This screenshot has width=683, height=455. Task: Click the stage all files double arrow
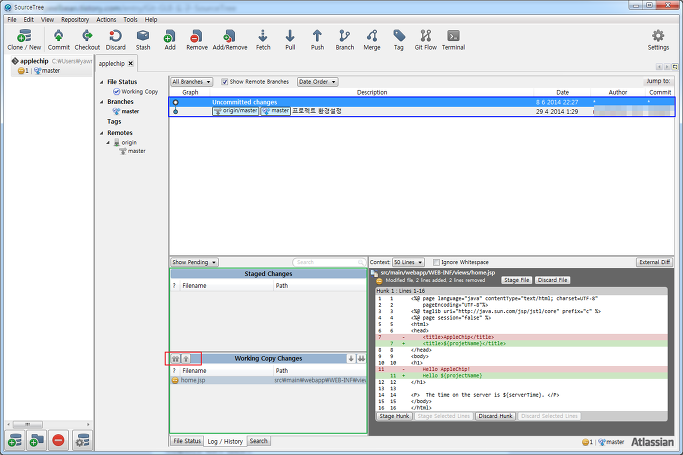tap(362, 358)
